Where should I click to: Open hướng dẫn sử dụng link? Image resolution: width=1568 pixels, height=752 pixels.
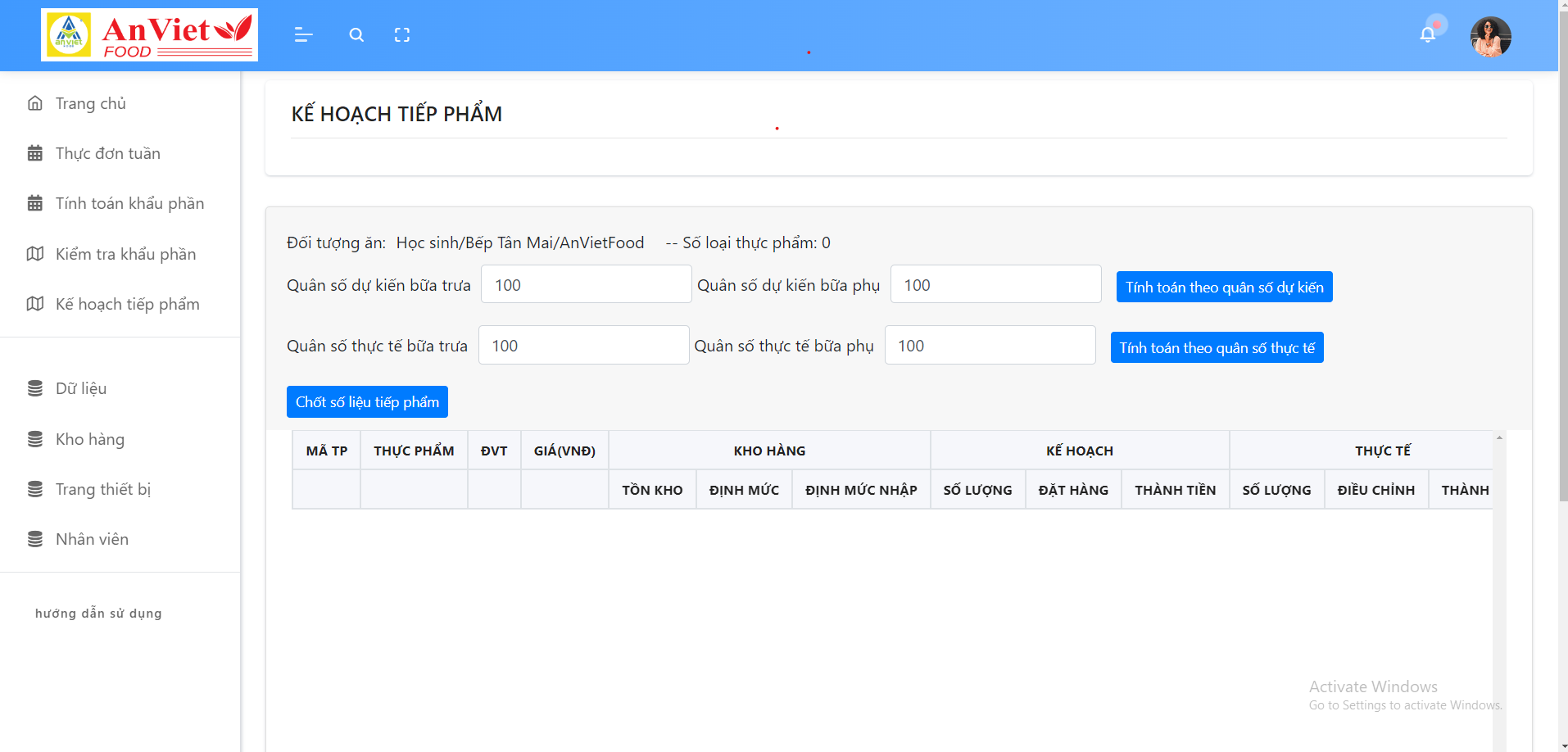click(97, 613)
